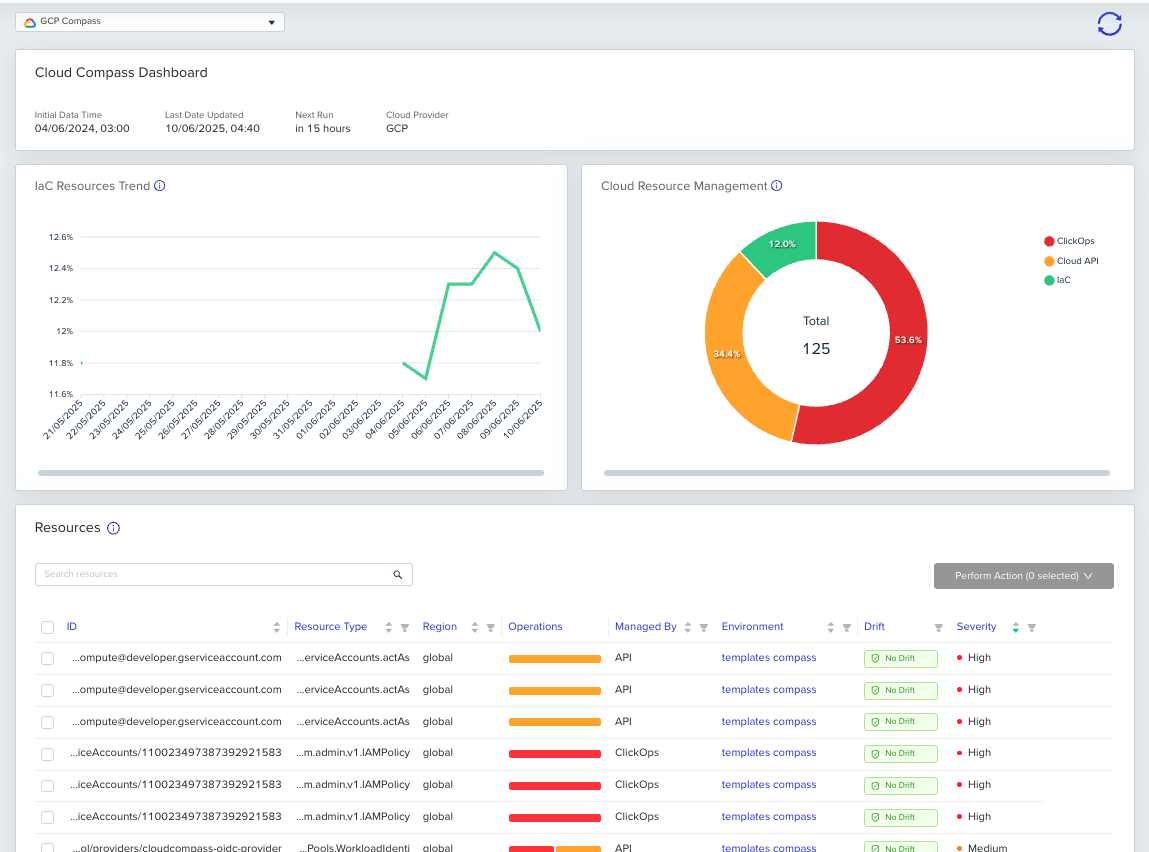
Task: Check the first resource row checkbox
Action: click(47, 658)
